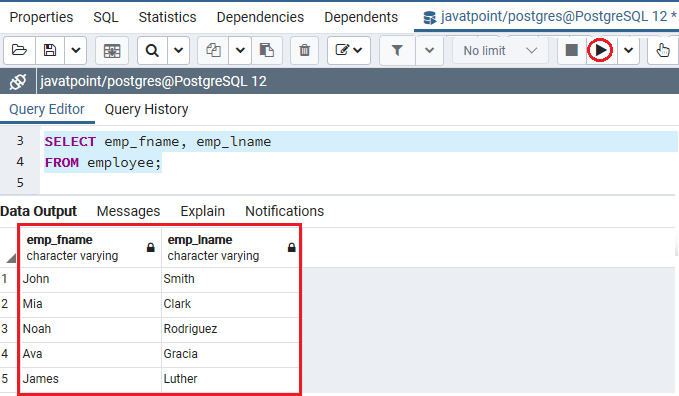Open the Properties tab

pos(41,17)
